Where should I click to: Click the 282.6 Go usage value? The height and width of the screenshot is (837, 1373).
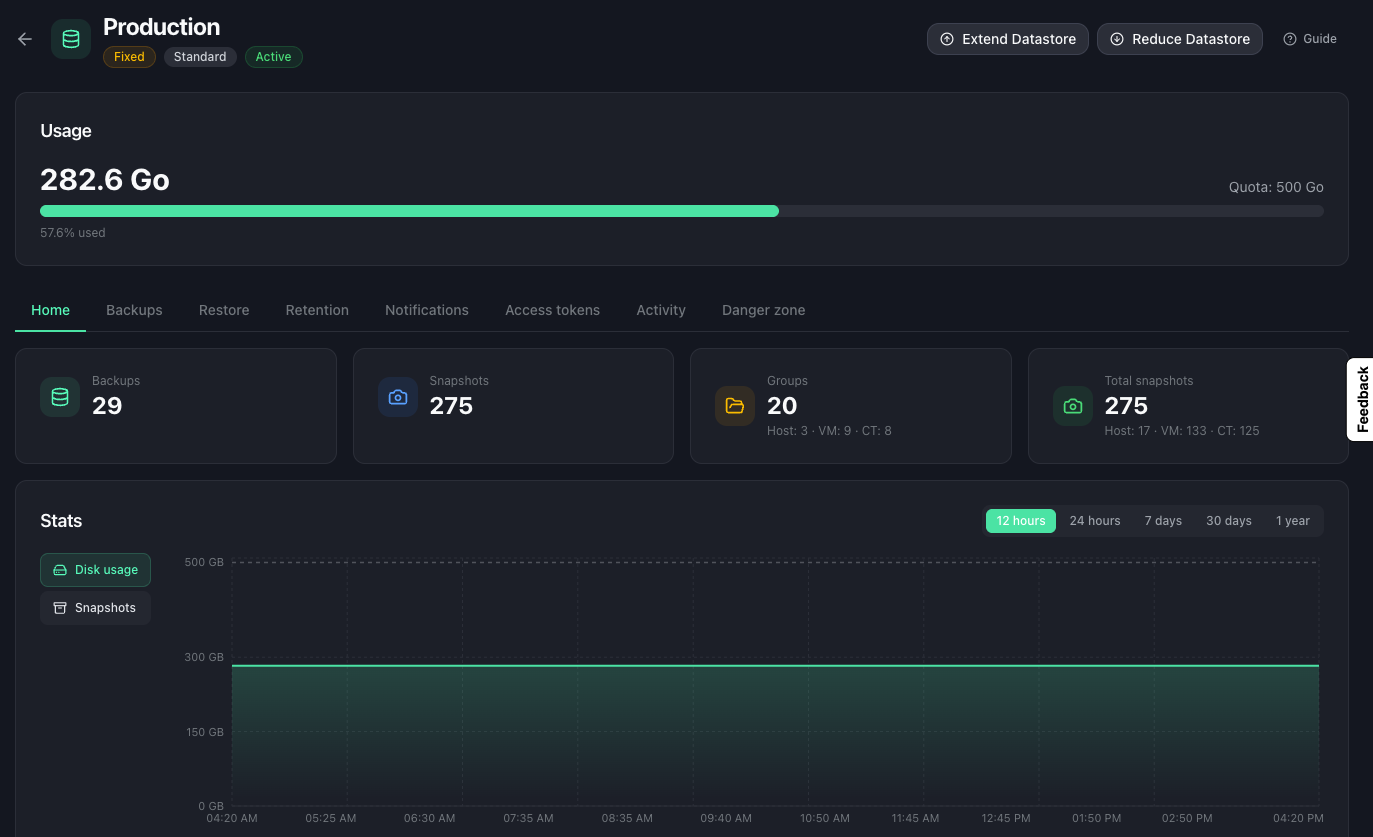[x=105, y=180]
